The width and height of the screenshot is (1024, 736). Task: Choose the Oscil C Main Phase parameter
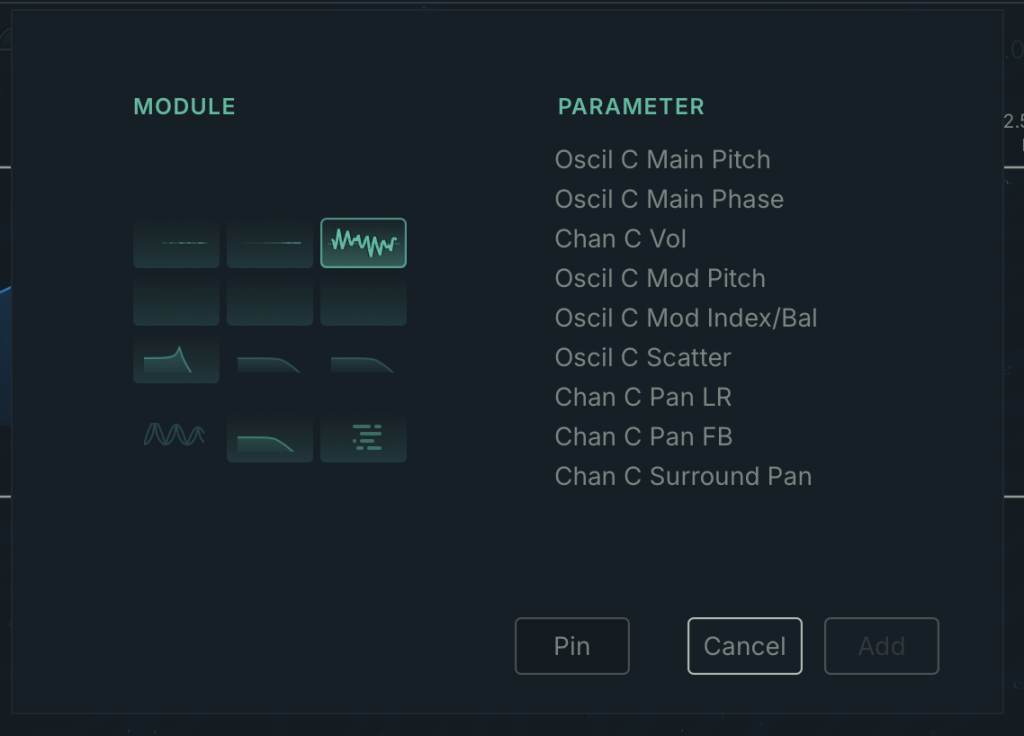pos(669,199)
